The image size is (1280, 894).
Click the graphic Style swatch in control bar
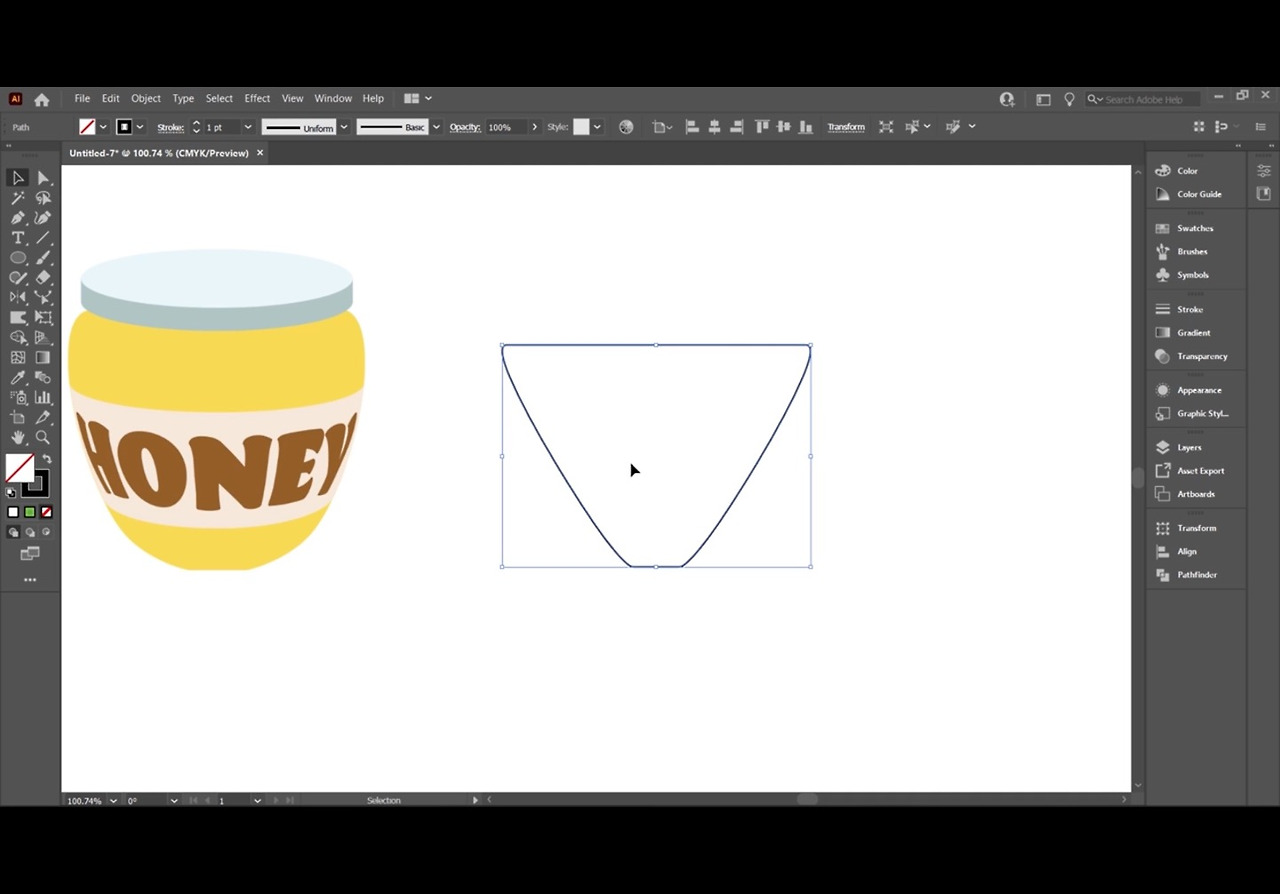click(581, 127)
